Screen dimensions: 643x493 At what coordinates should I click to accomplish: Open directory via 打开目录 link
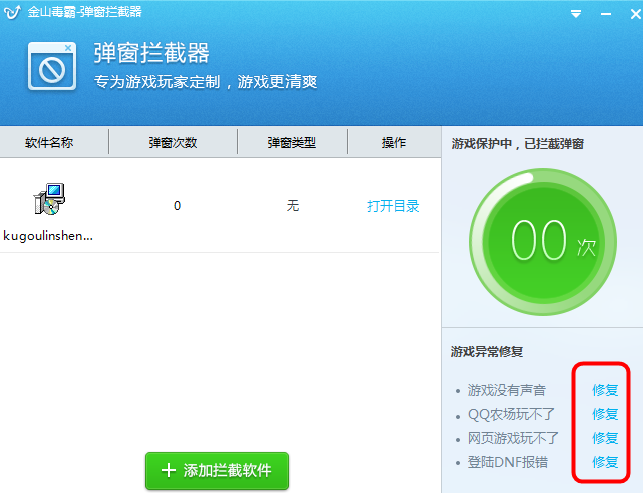[393, 206]
